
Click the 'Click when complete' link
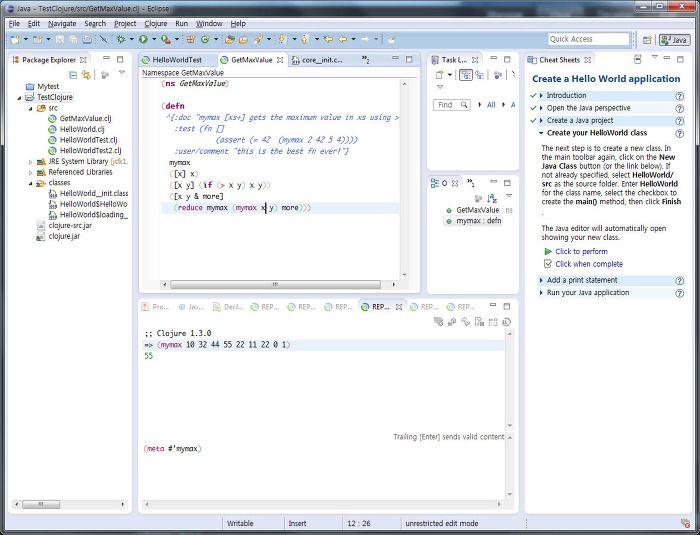pyautogui.click(x=589, y=264)
